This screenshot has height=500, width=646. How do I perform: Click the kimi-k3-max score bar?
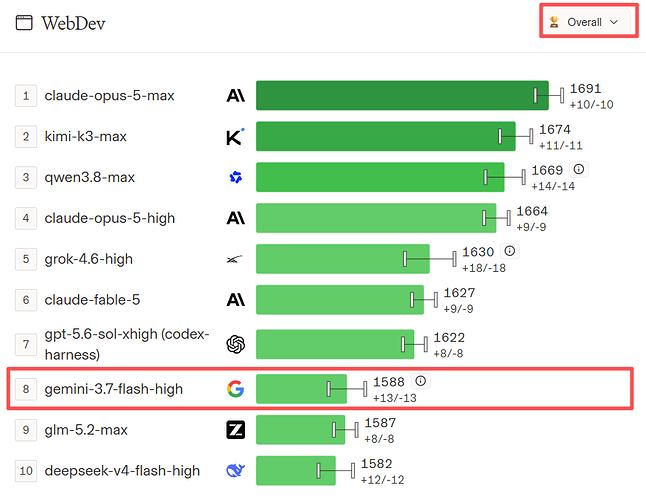pos(386,136)
